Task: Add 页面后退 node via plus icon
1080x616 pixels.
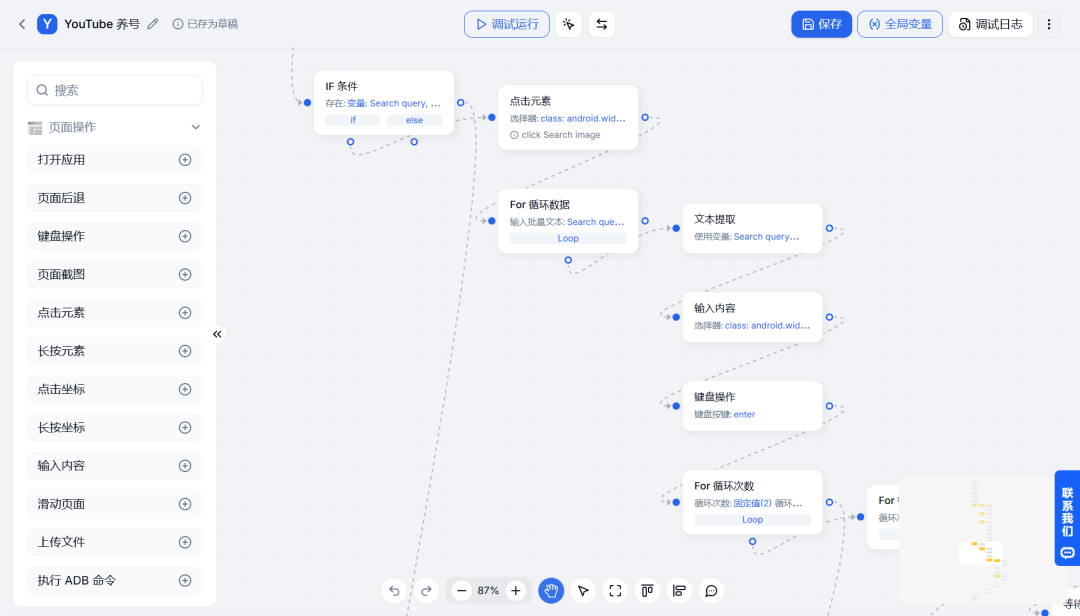Action: [185, 198]
